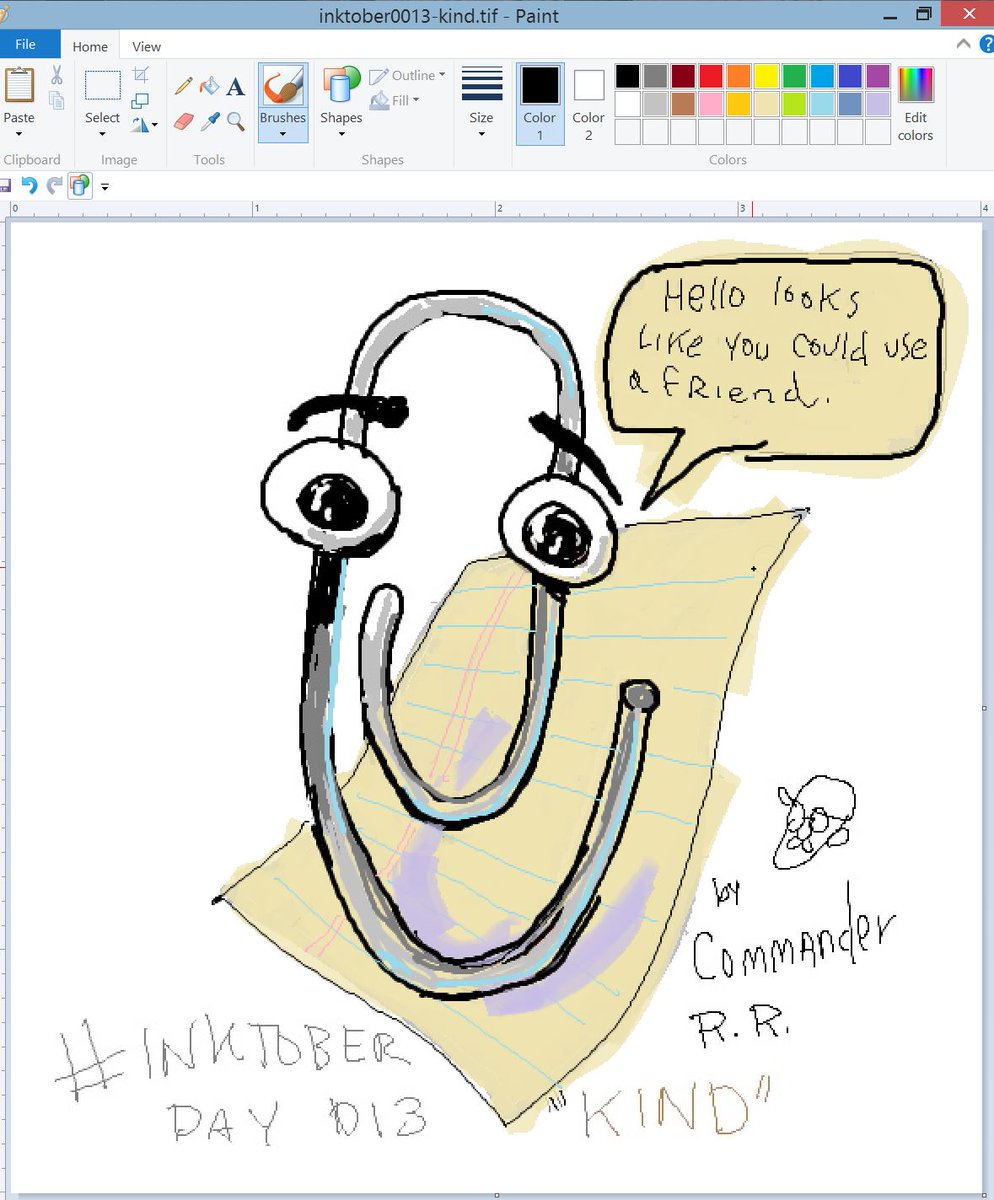994x1200 pixels.
Task: Open the shape Outline dropdown
Action: point(407,76)
